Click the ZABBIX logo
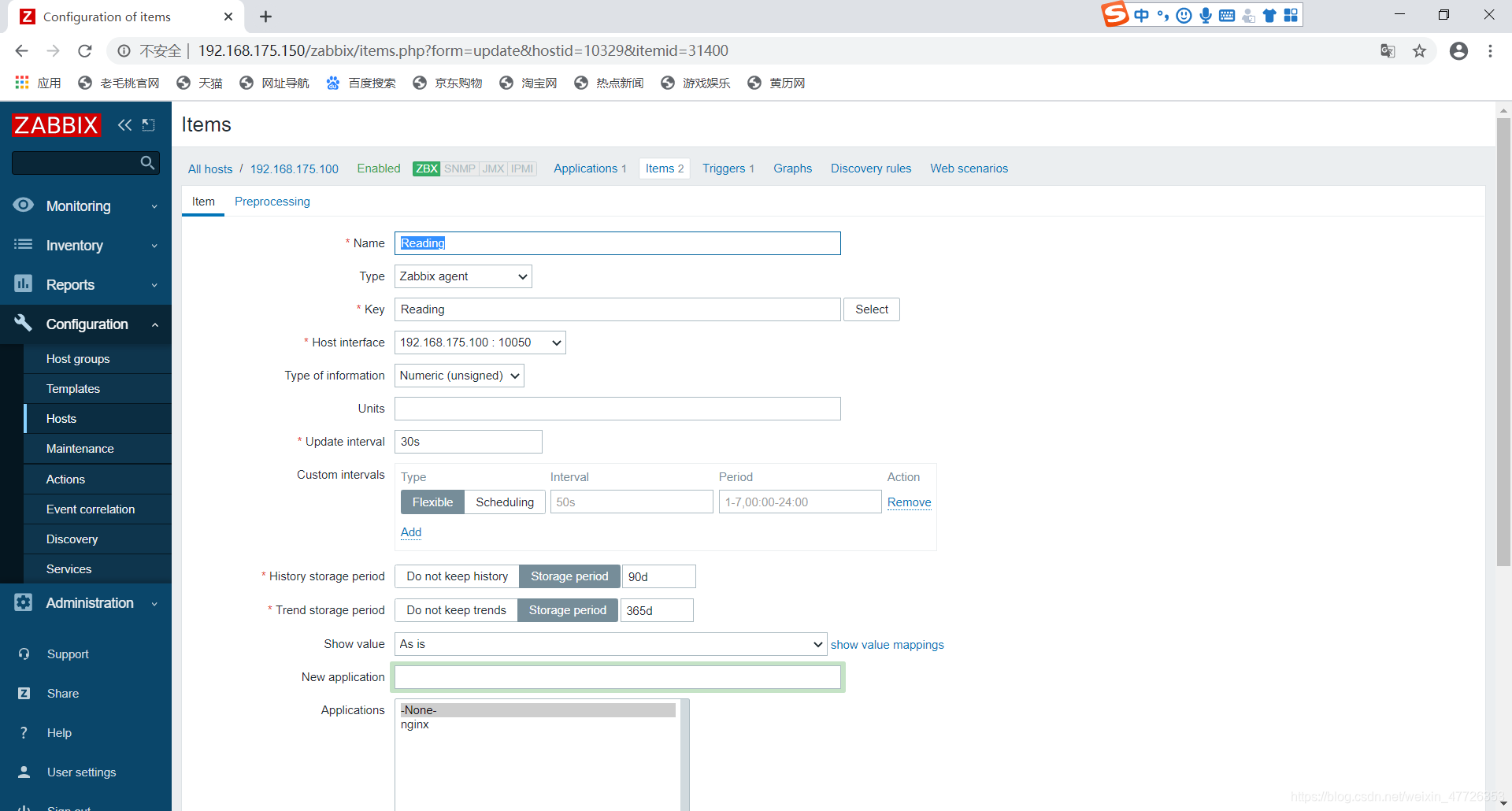Viewport: 1512px width, 811px height. click(56, 125)
